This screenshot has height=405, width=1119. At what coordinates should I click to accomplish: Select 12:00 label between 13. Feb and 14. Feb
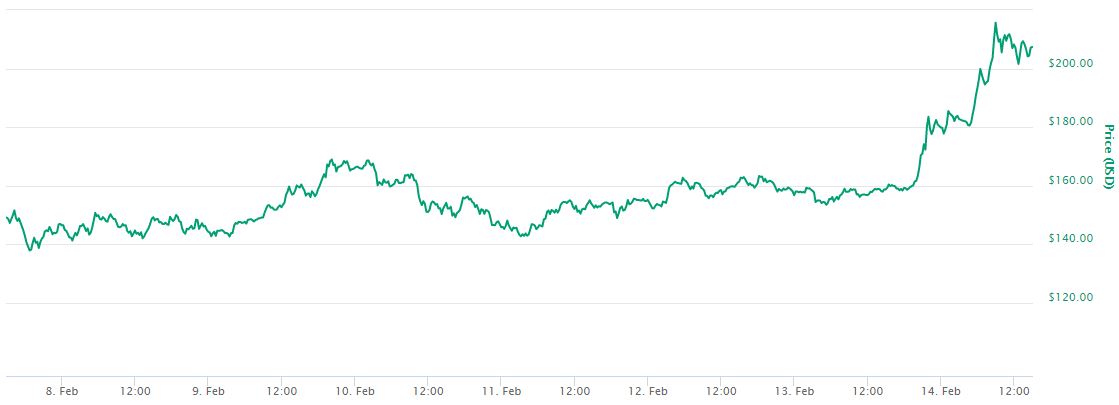pos(867,390)
